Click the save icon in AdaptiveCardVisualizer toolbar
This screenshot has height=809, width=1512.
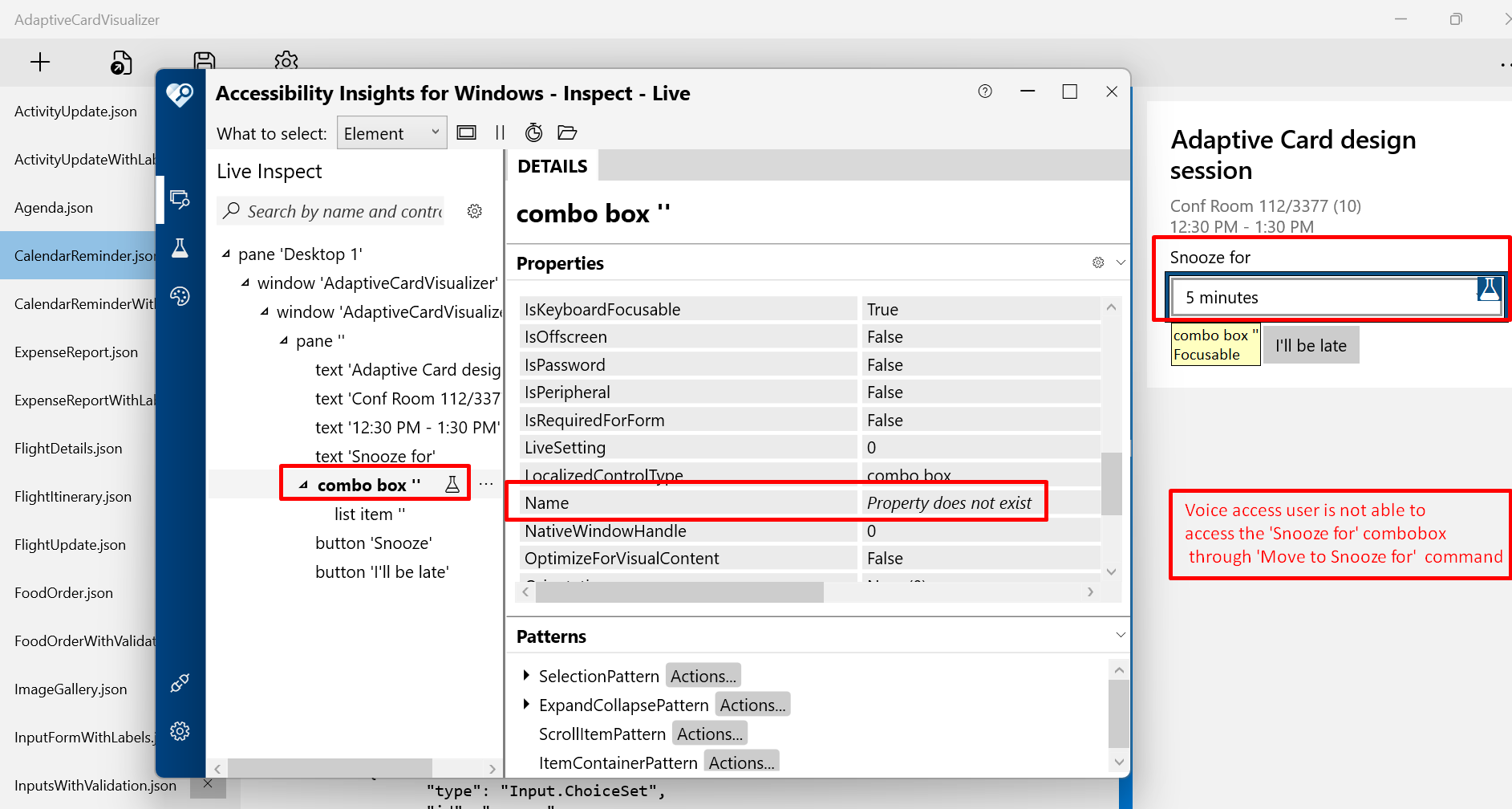(x=205, y=60)
